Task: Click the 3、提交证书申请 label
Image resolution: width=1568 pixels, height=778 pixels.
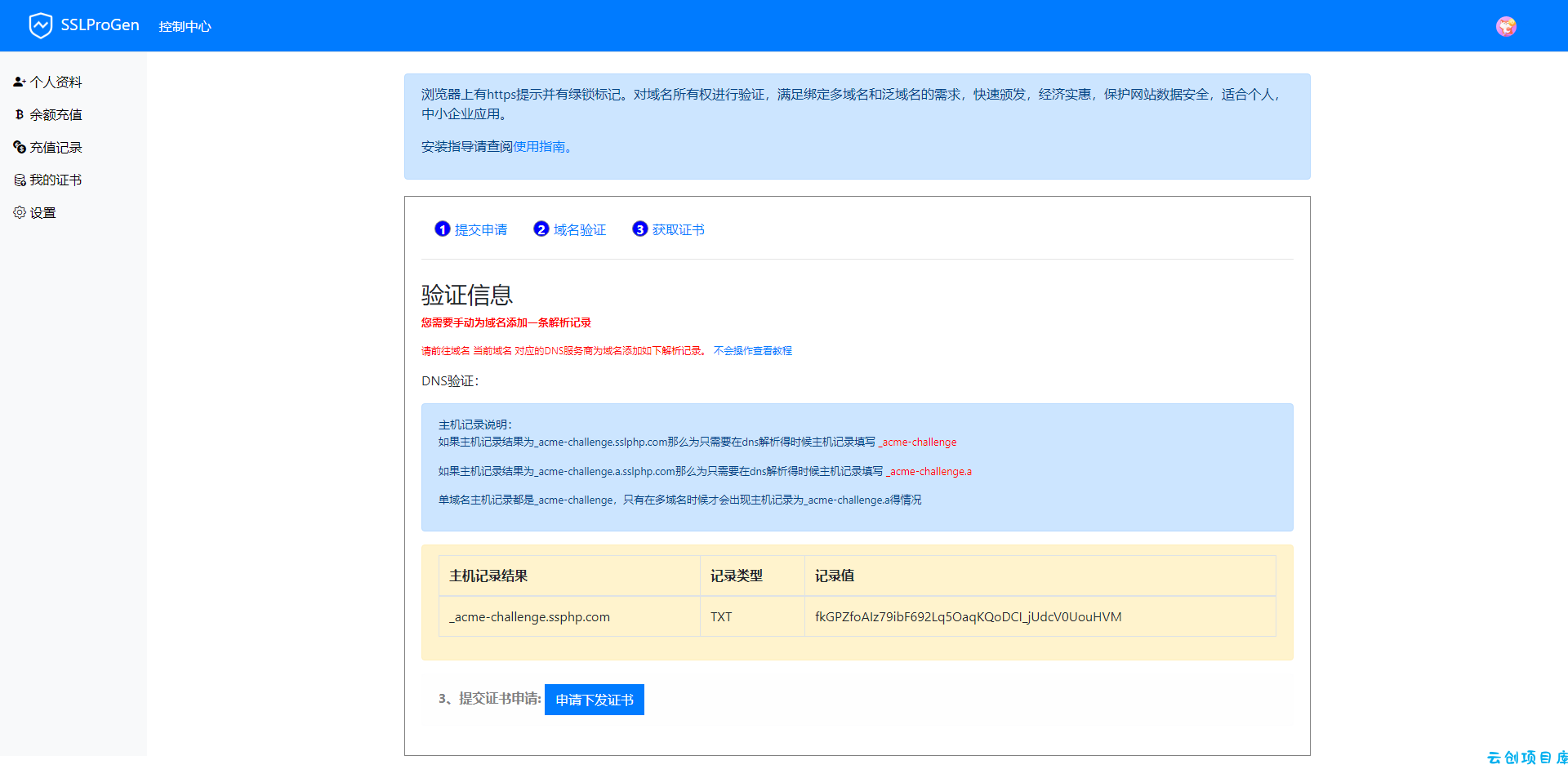Action: click(490, 699)
